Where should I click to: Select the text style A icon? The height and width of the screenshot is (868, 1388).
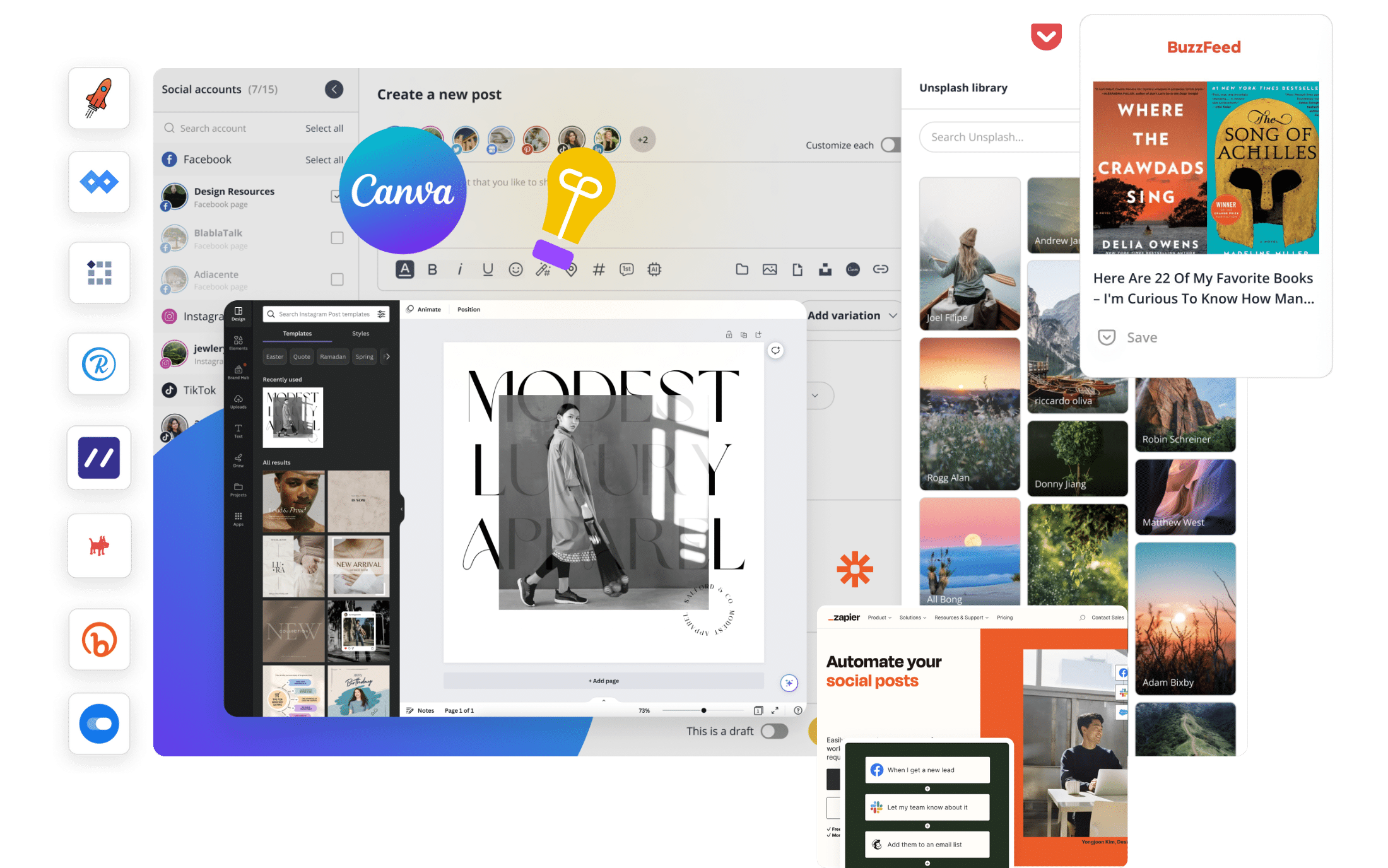405,269
